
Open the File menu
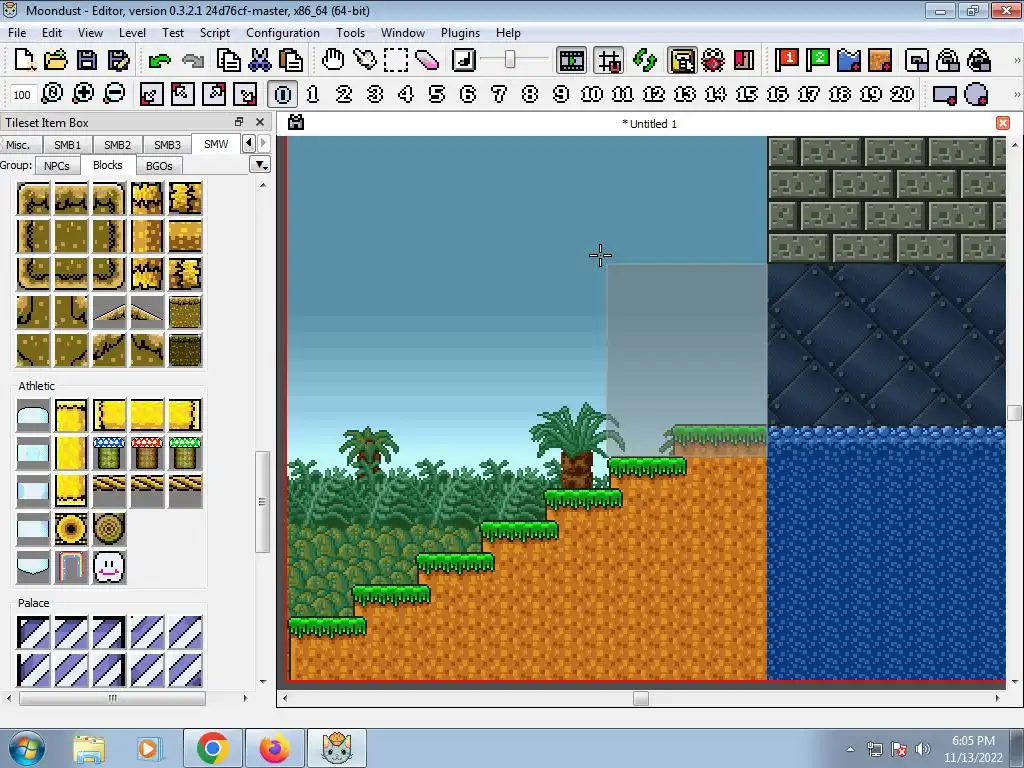(17, 33)
